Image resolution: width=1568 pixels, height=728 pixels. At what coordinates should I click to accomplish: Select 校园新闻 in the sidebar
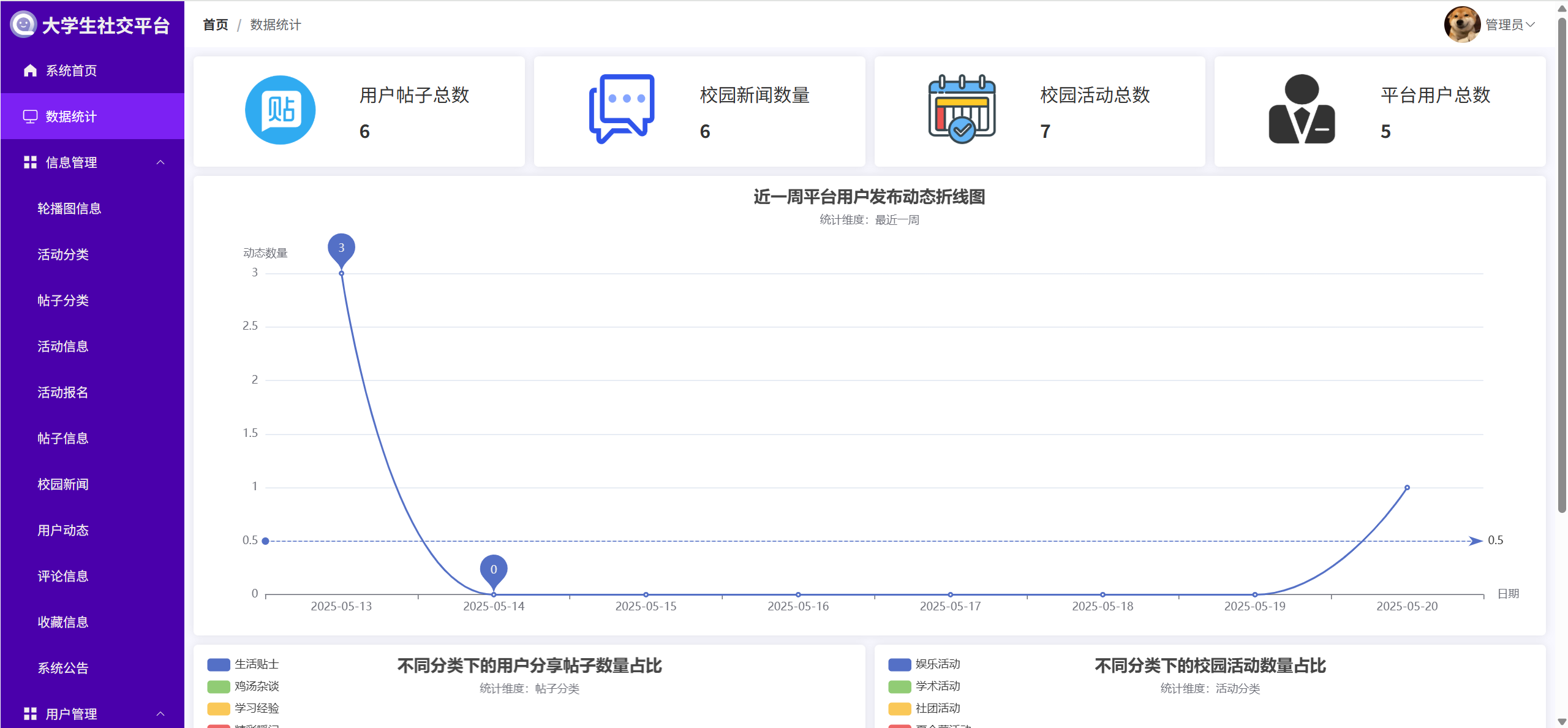63,484
